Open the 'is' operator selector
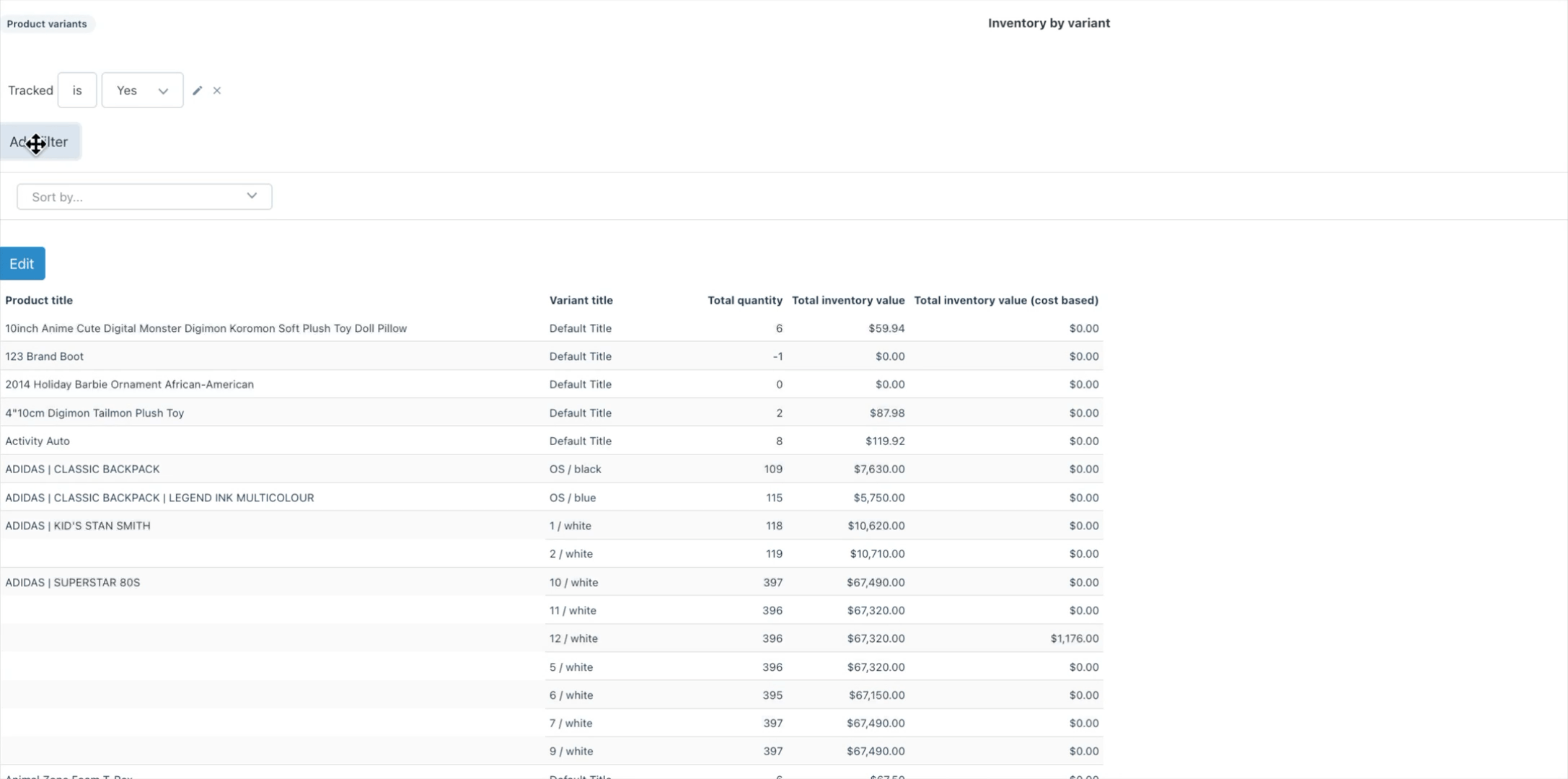1568x779 pixels. (77, 91)
